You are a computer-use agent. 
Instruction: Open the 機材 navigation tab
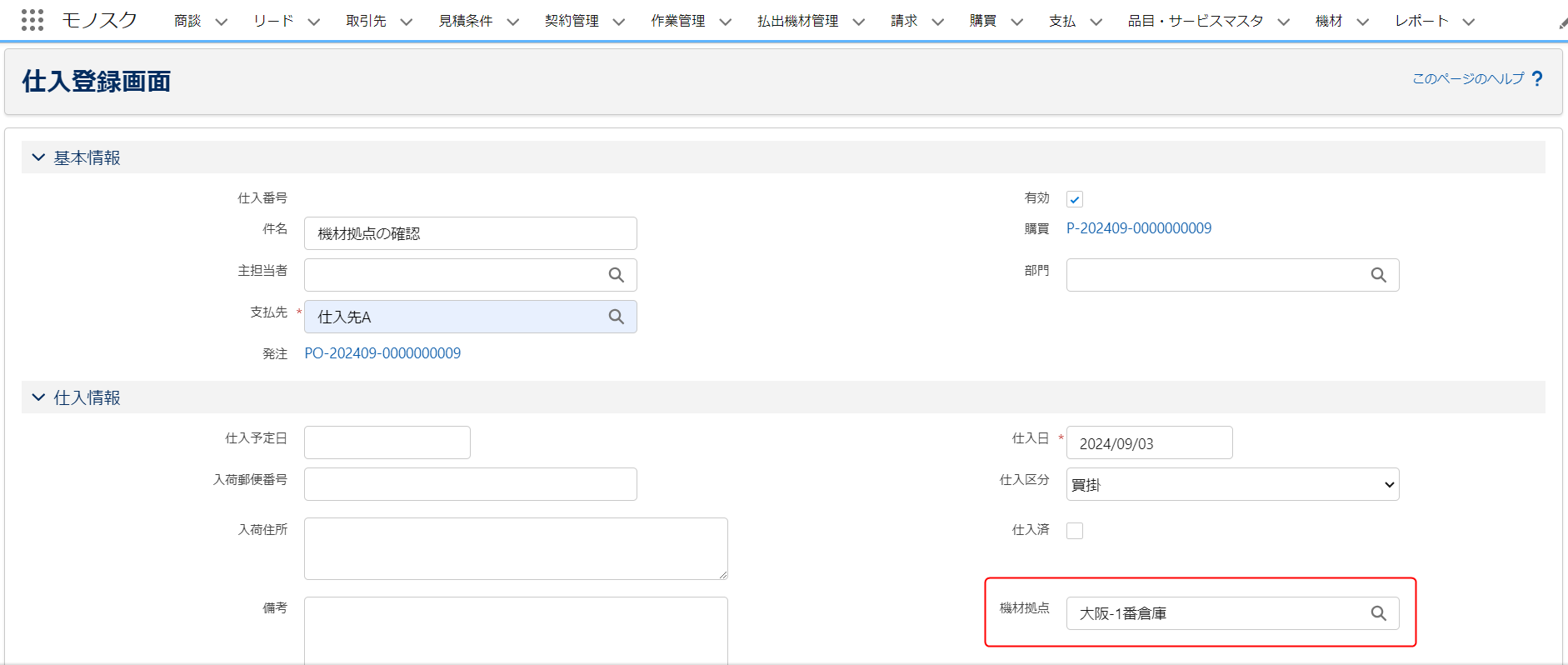(x=1328, y=21)
